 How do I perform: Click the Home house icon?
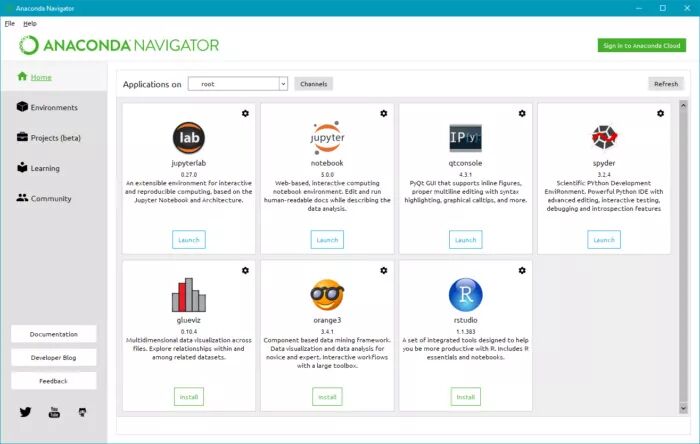[22, 76]
